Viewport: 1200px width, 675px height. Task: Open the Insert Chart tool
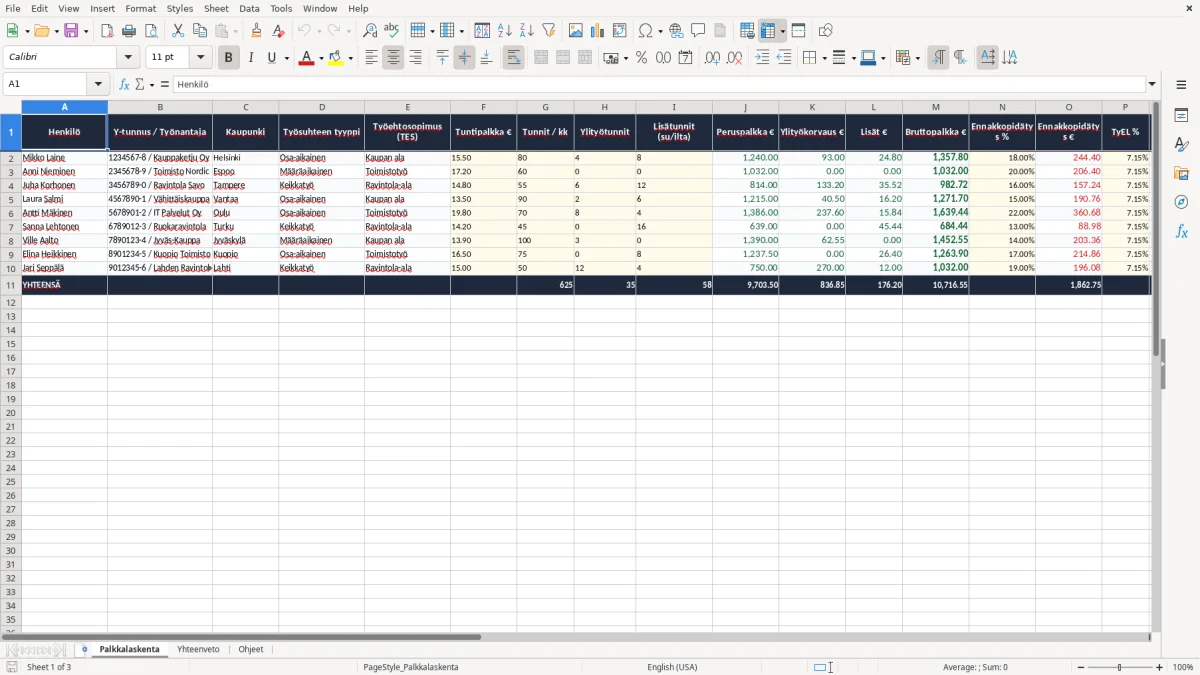click(597, 31)
